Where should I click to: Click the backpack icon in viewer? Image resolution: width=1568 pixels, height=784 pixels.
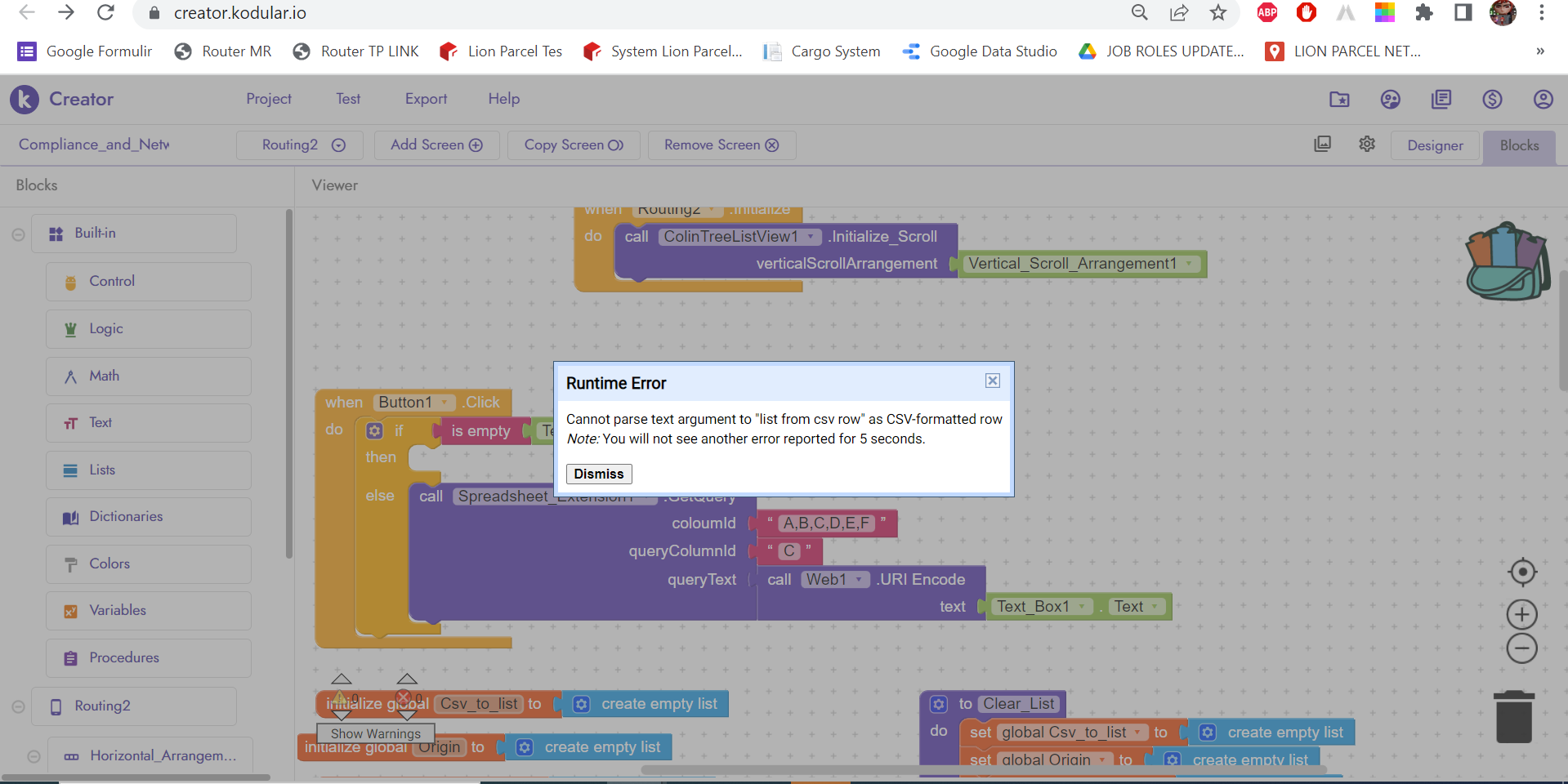pos(1508,262)
